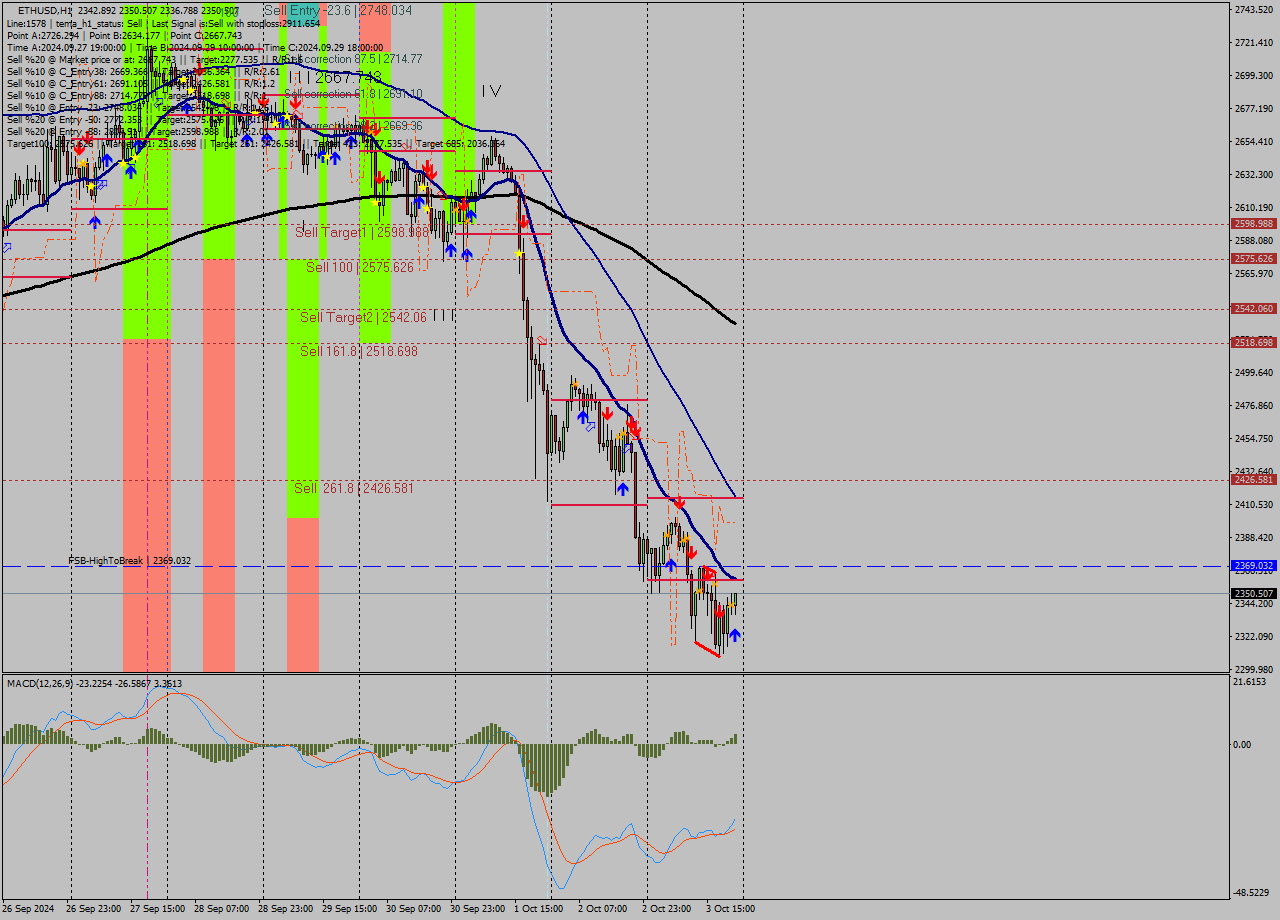Click the Sell 100 | 2575.626 label

click(x=360, y=267)
